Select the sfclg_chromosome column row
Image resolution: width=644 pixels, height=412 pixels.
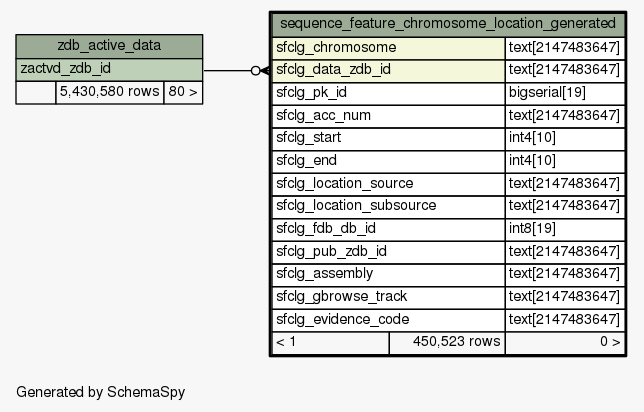pyautogui.click(x=448, y=48)
